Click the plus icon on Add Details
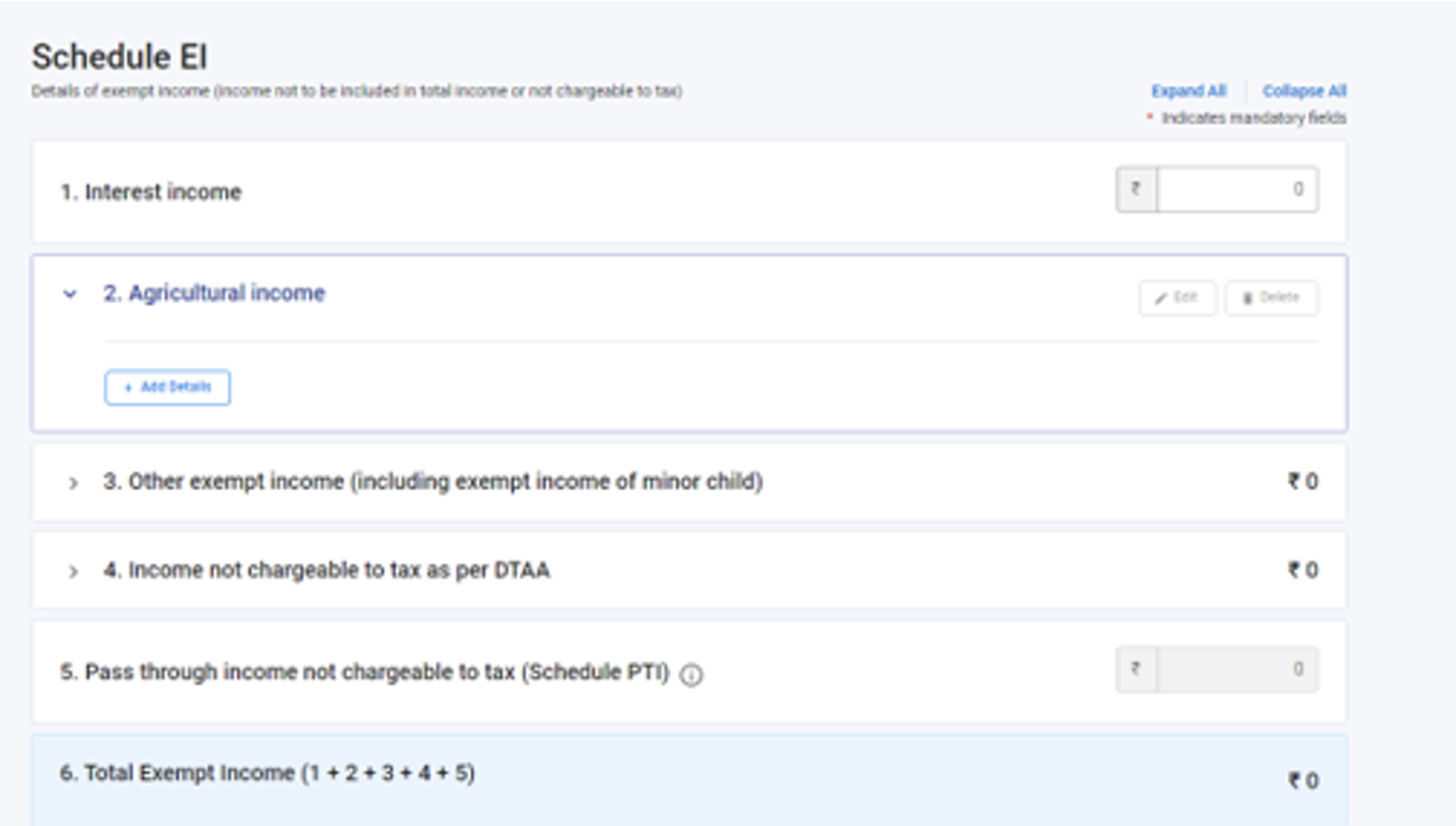This screenshot has width=1456, height=826. pos(128,388)
